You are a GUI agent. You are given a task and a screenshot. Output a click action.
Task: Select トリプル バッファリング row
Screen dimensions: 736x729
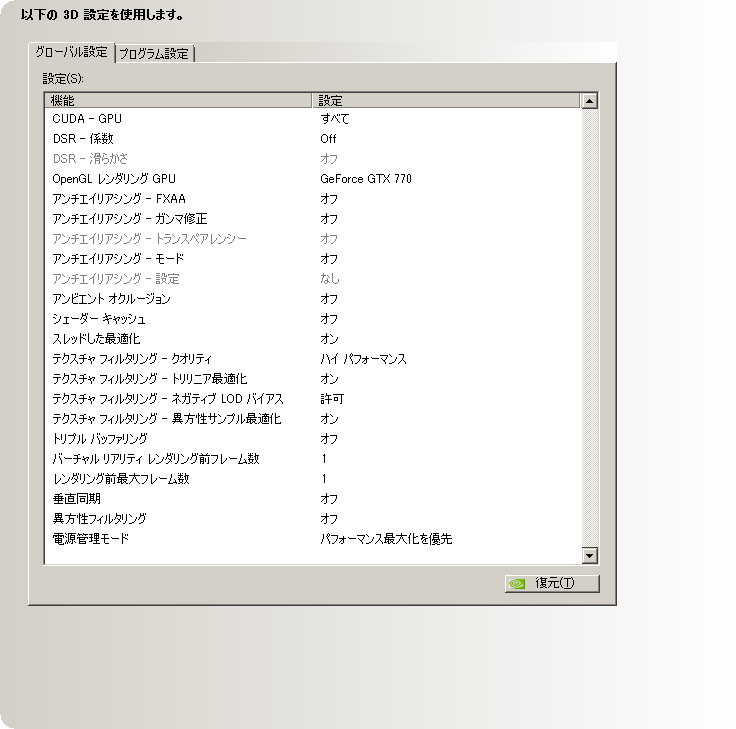[x=313, y=439]
